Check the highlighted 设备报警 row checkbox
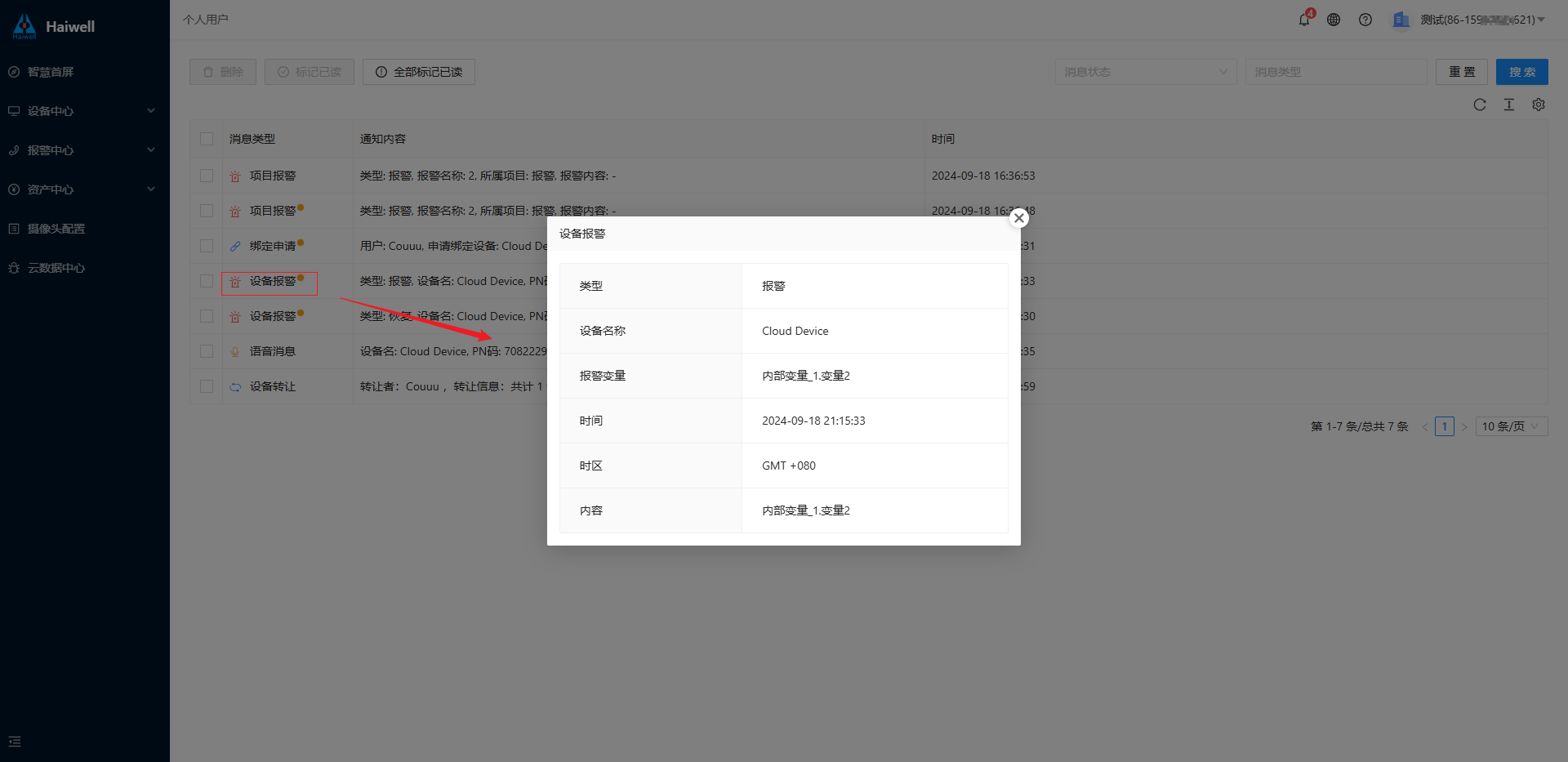The image size is (1568, 762). pos(207,281)
